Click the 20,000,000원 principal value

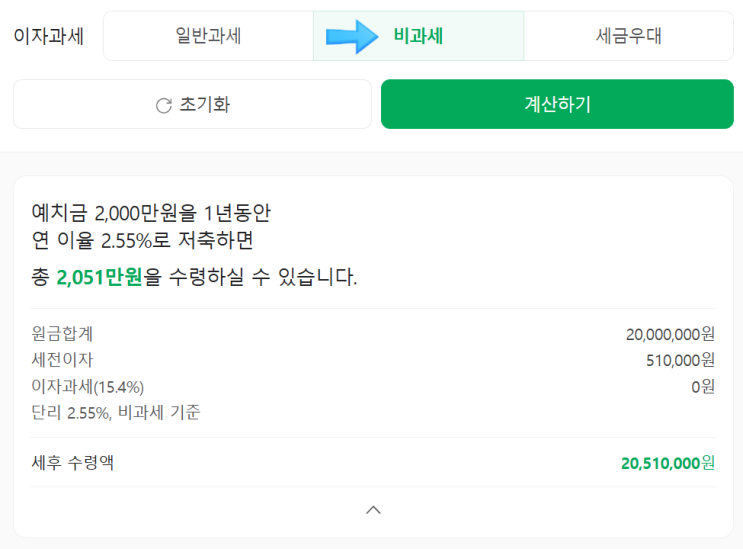coord(670,334)
